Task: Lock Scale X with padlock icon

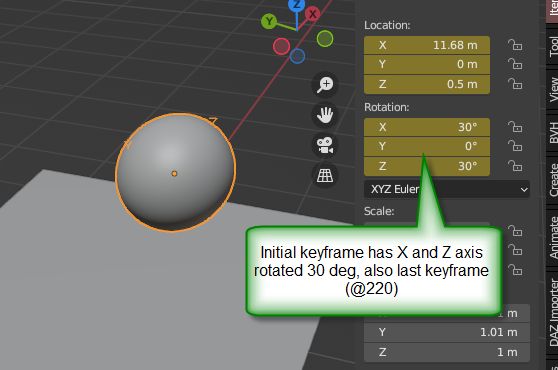Action: coord(515,231)
